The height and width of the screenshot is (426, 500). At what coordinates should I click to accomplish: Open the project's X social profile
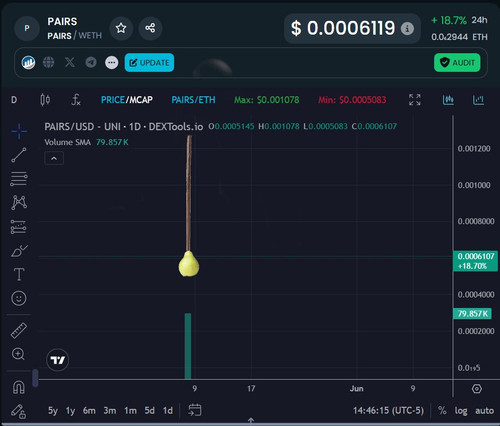click(70, 62)
